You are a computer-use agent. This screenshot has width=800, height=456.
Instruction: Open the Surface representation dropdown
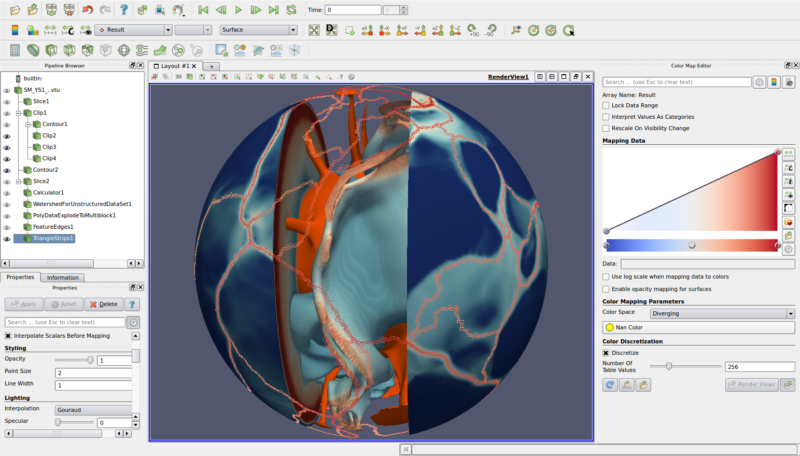[258, 30]
